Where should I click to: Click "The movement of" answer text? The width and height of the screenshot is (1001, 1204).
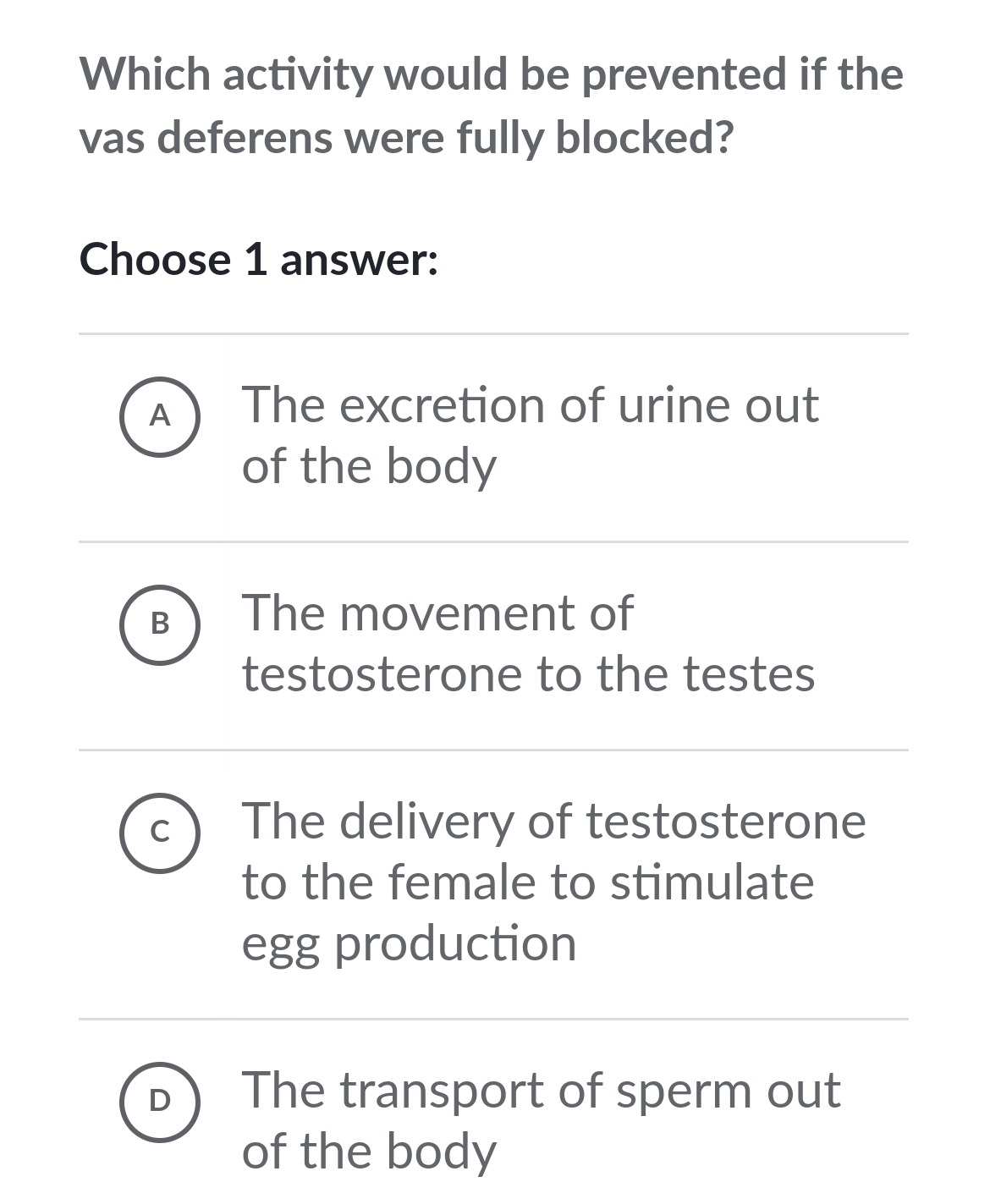click(x=437, y=613)
